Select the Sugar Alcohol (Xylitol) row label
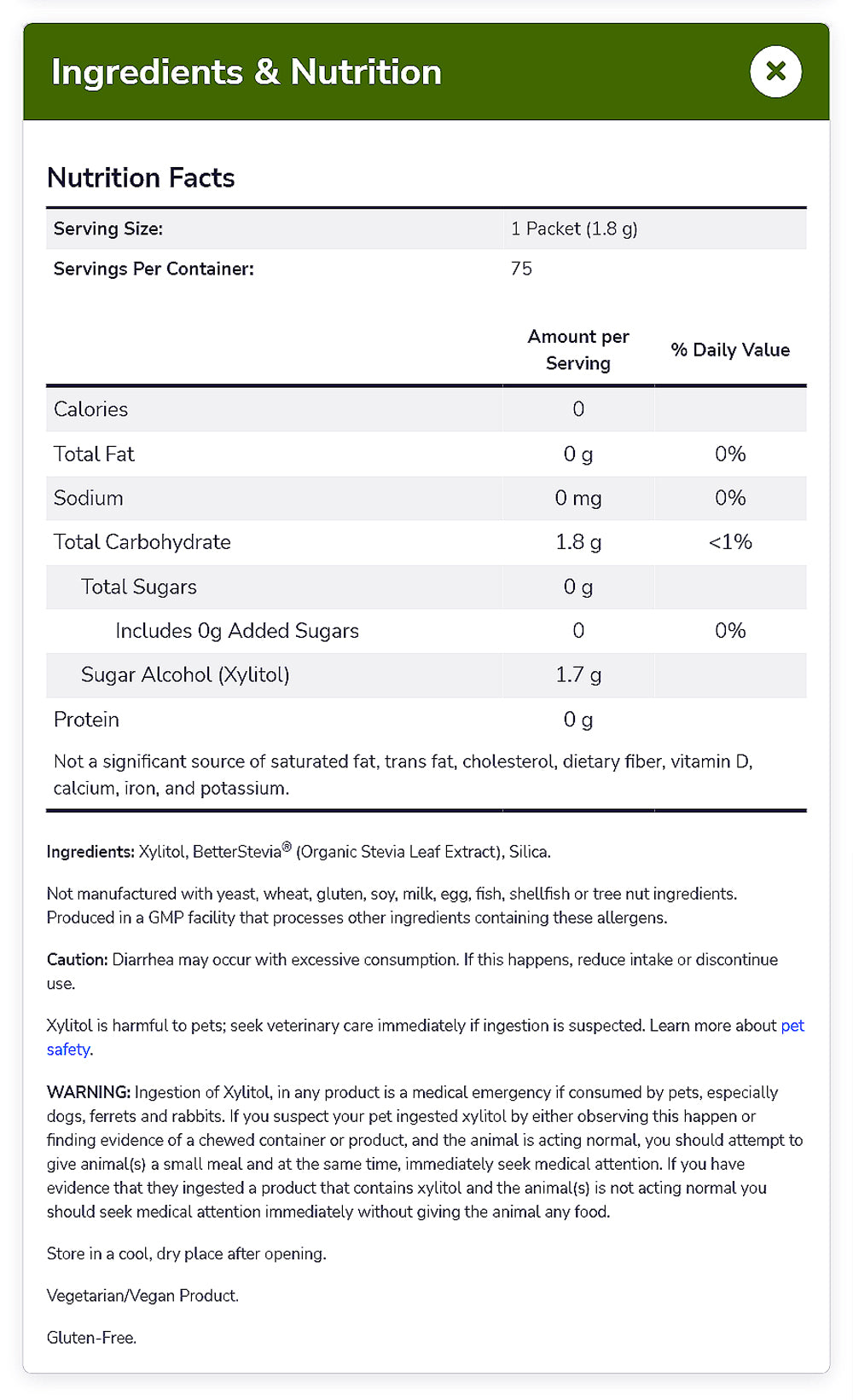This screenshot has height=1400, width=853. coord(185,675)
